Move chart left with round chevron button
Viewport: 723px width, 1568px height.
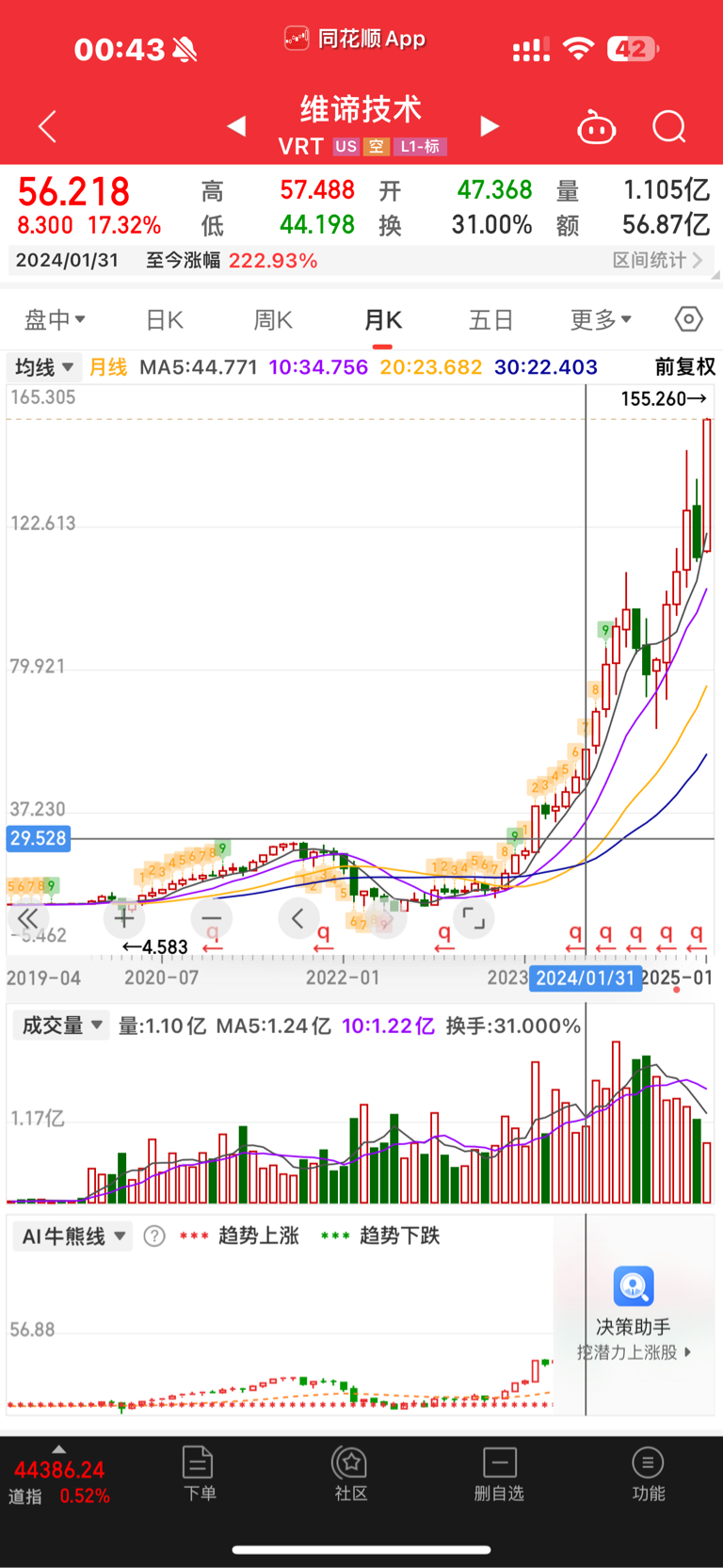click(x=298, y=917)
